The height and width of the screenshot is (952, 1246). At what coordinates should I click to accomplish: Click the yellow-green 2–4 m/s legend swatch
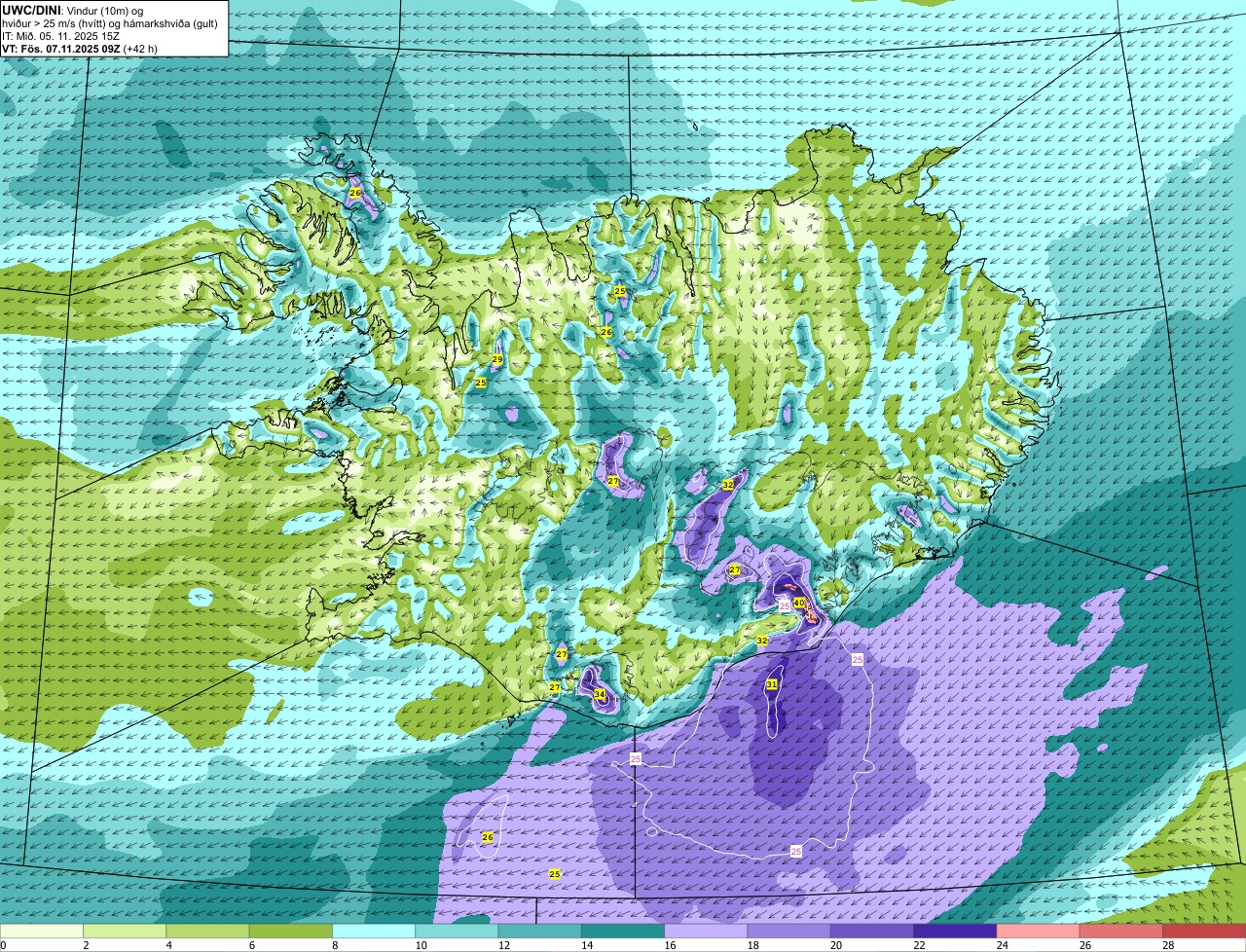(x=125, y=932)
